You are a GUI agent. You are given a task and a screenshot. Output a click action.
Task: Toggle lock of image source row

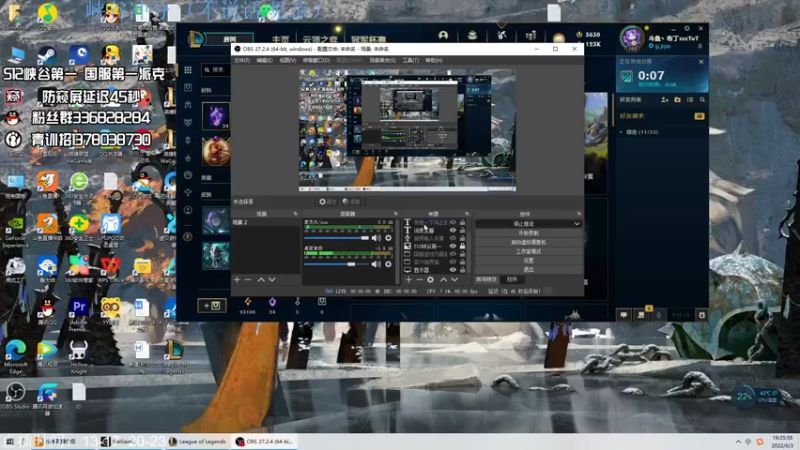point(462,246)
